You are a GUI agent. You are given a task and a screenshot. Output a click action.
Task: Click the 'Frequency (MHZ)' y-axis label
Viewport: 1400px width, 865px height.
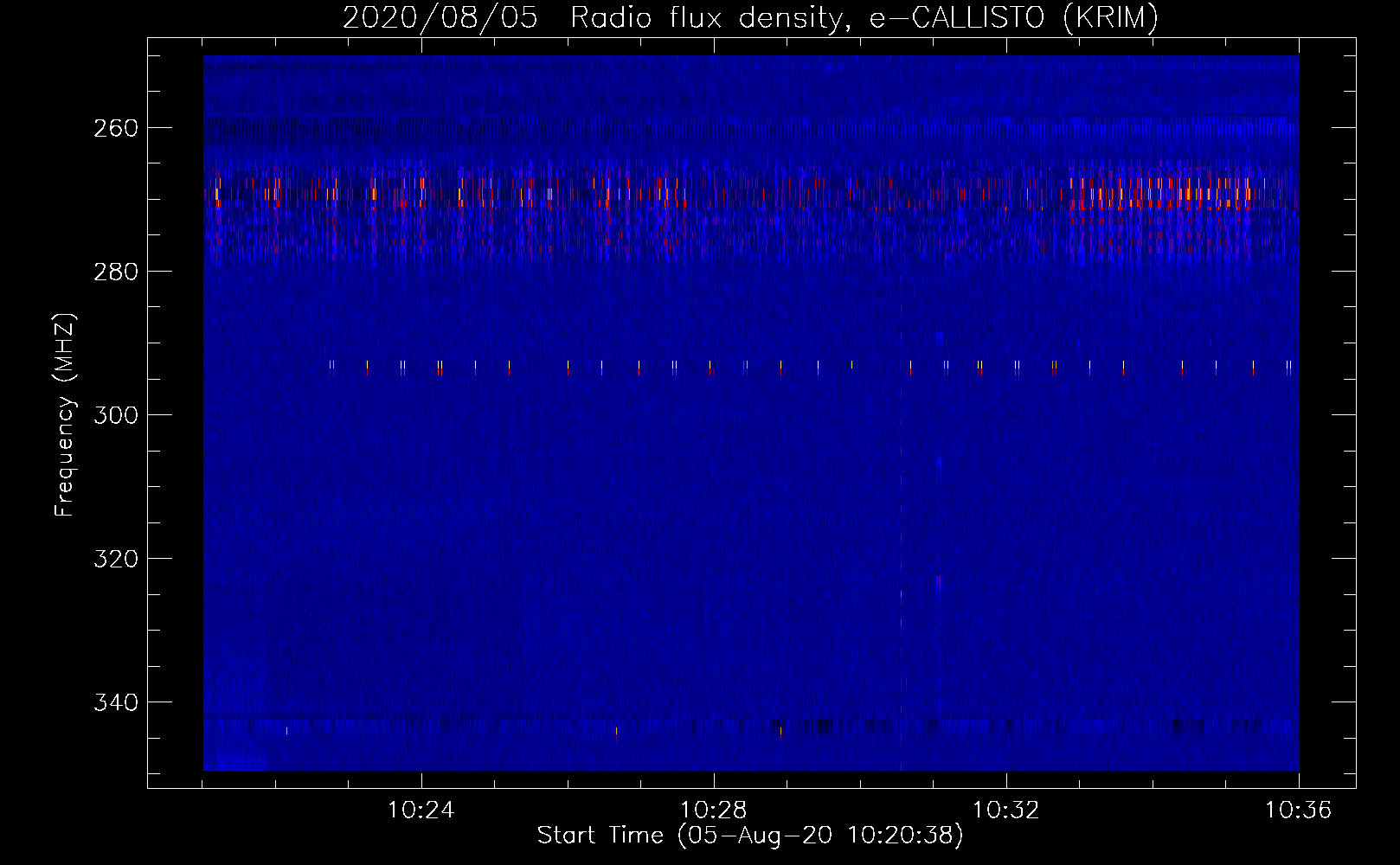click(66, 415)
